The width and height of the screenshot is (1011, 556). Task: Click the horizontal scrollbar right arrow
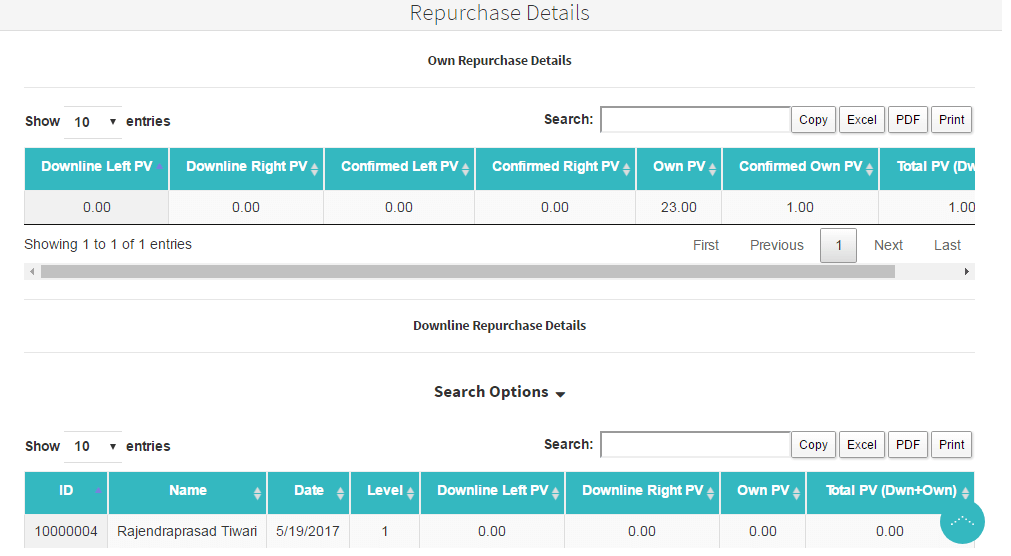point(966,272)
